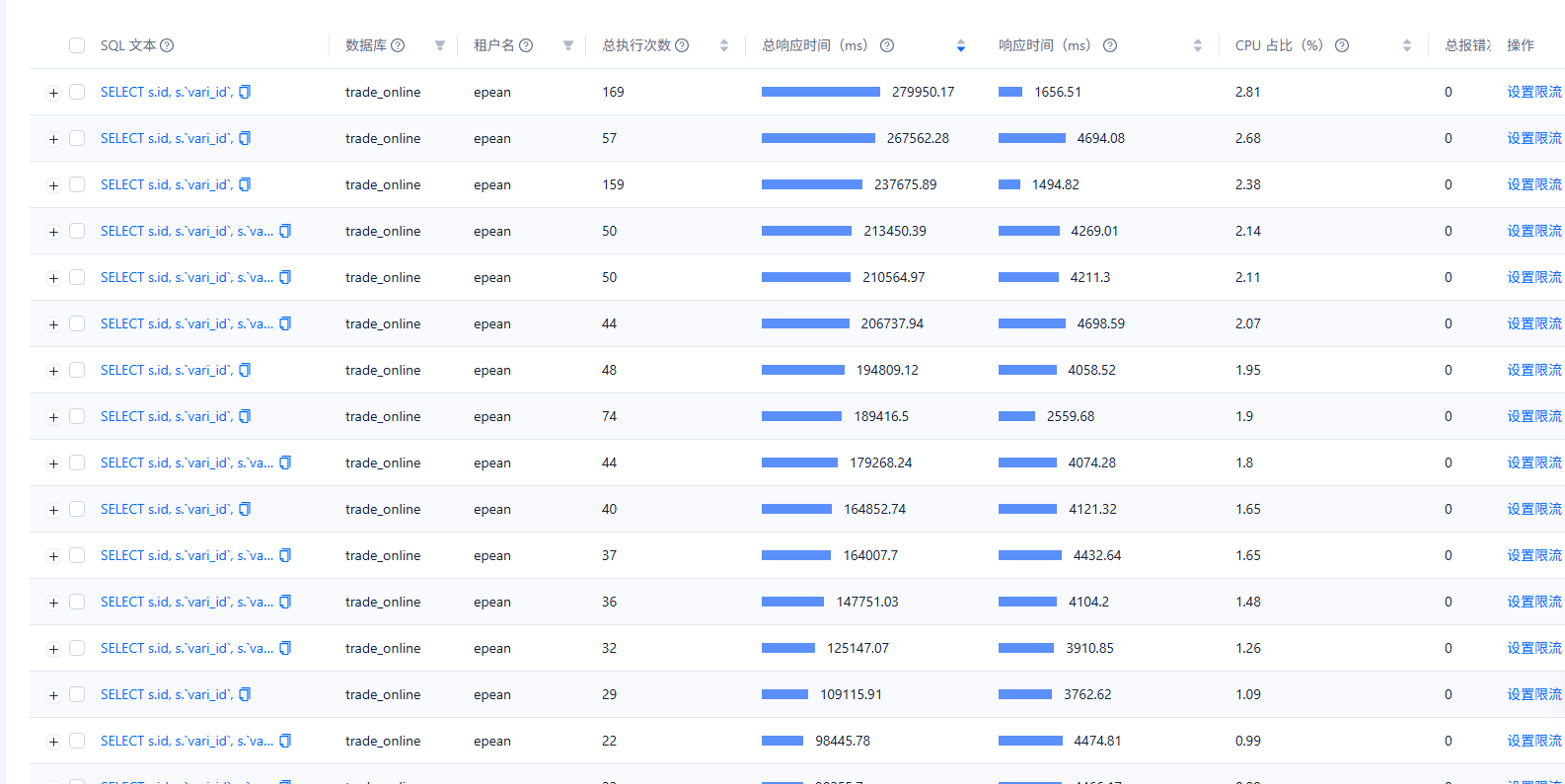
Task: Expand row with 206737.94 total response time
Action: coord(53,324)
